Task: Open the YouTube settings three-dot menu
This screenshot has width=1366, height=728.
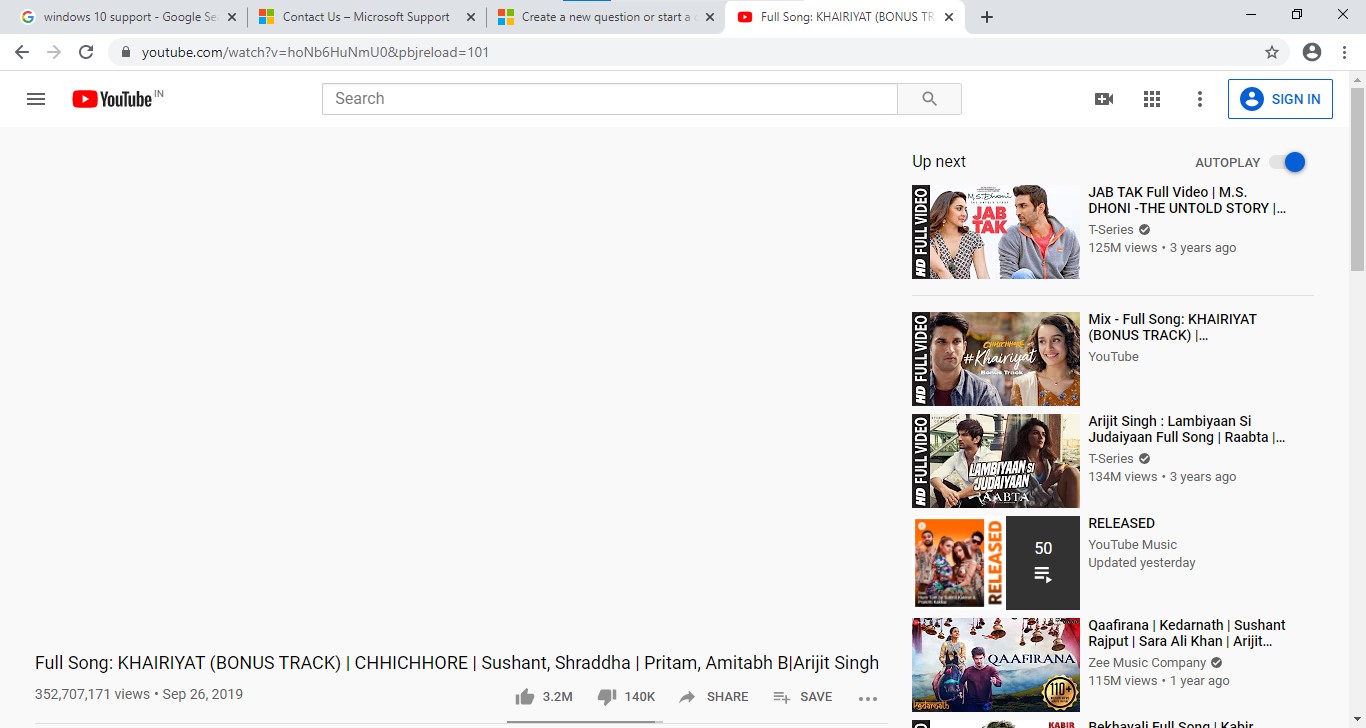Action: (1200, 99)
